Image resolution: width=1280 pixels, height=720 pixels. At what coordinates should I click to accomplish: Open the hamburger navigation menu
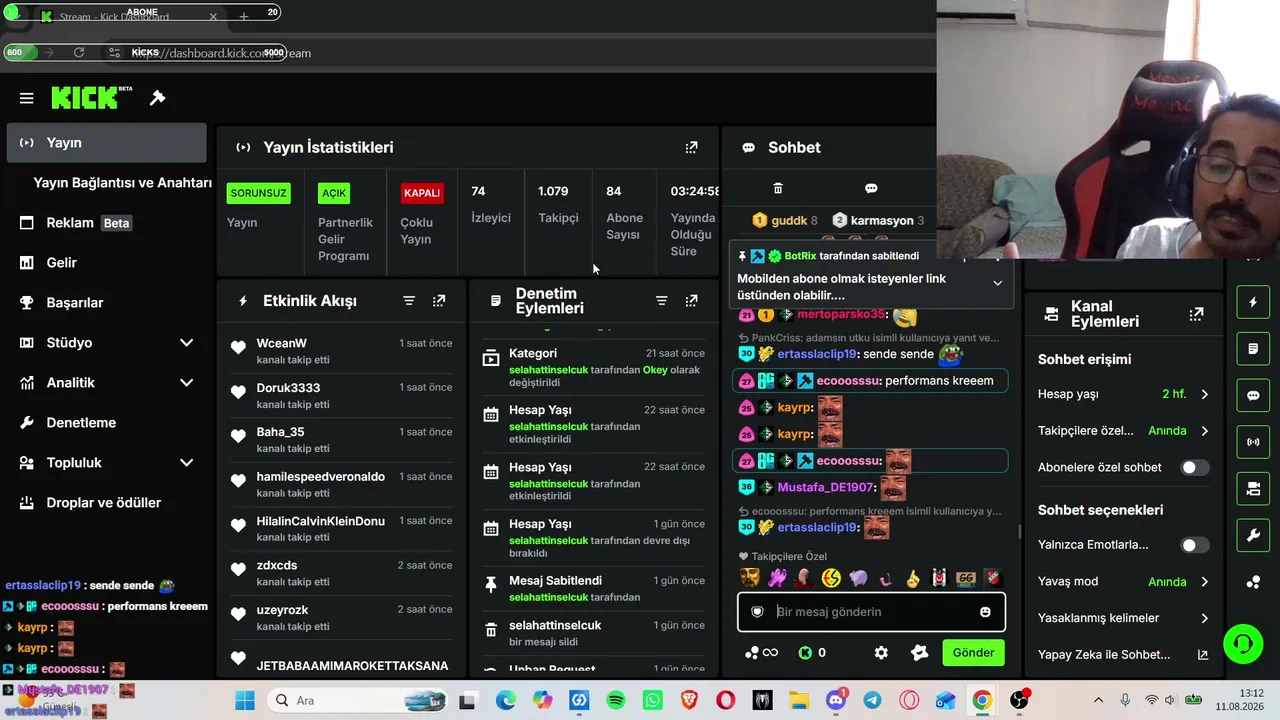tap(27, 98)
